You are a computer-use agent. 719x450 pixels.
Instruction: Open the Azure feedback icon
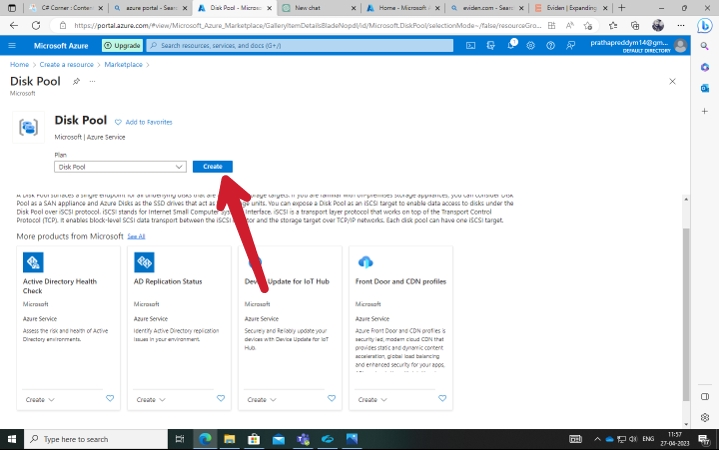(570, 45)
